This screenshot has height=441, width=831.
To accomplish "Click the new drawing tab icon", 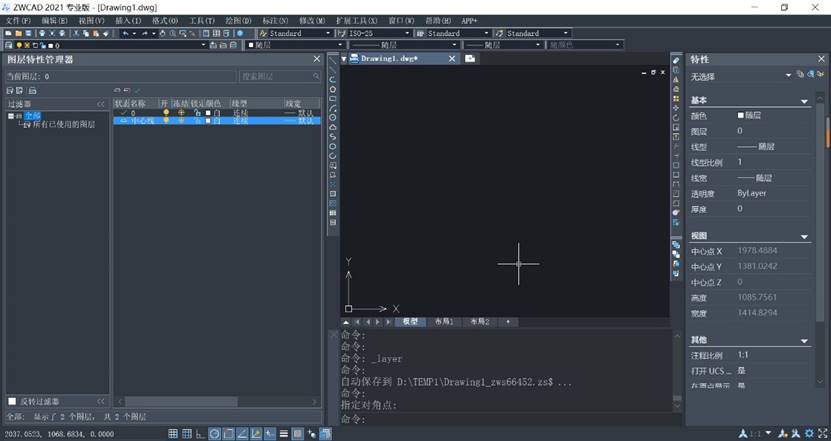I will click(x=470, y=59).
